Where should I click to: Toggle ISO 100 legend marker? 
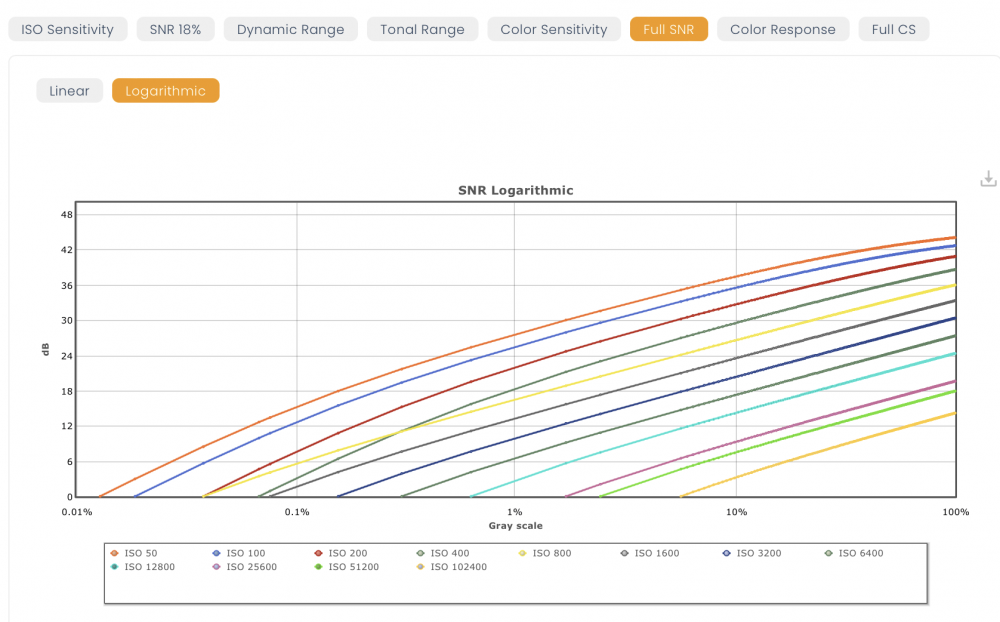(216, 553)
